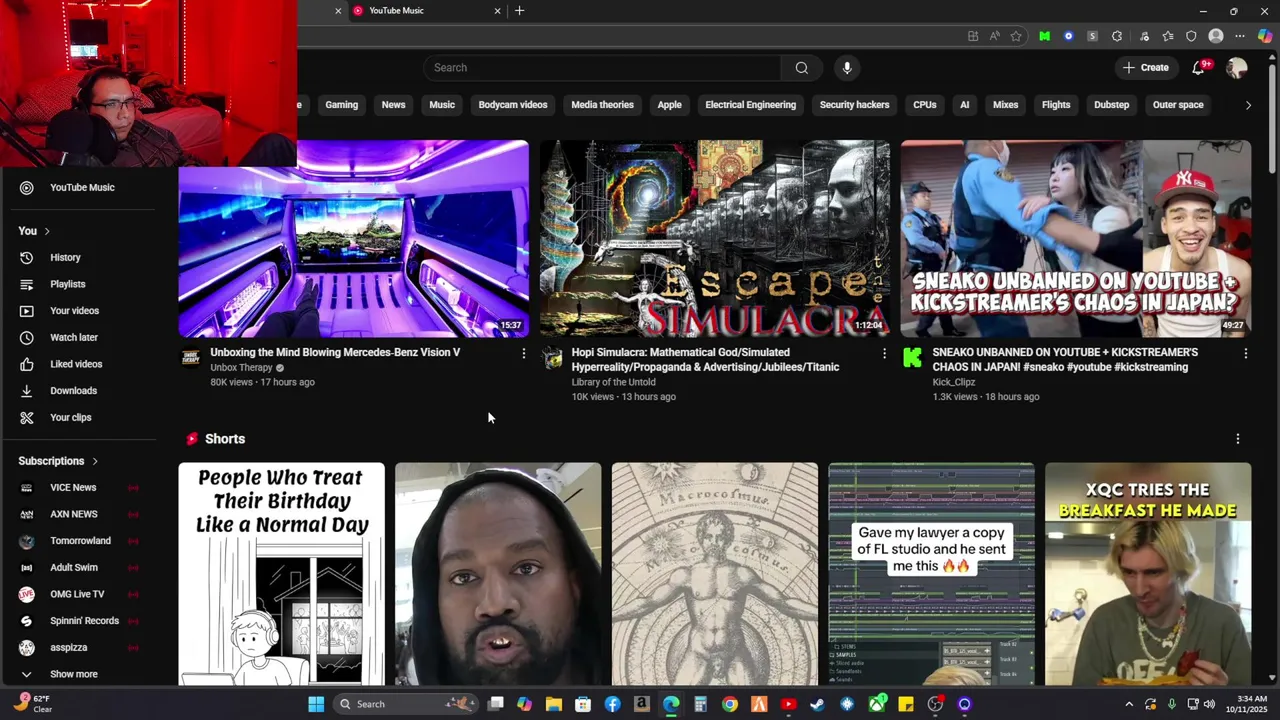The image size is (1280, 720).
Task: Select the Bodycam videos chip
Action: click(513, 105)
